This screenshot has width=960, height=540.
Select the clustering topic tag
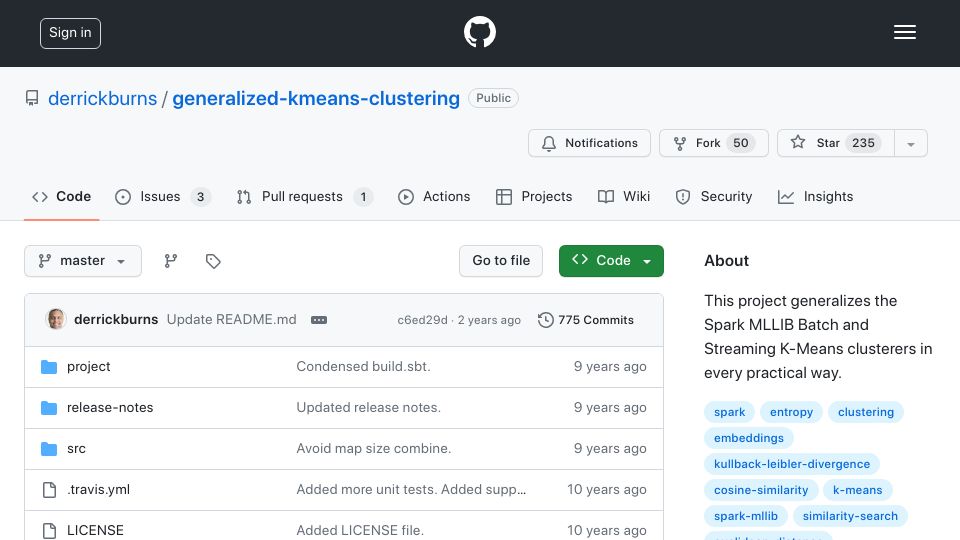pyautogui.click(x=866, y=412)
